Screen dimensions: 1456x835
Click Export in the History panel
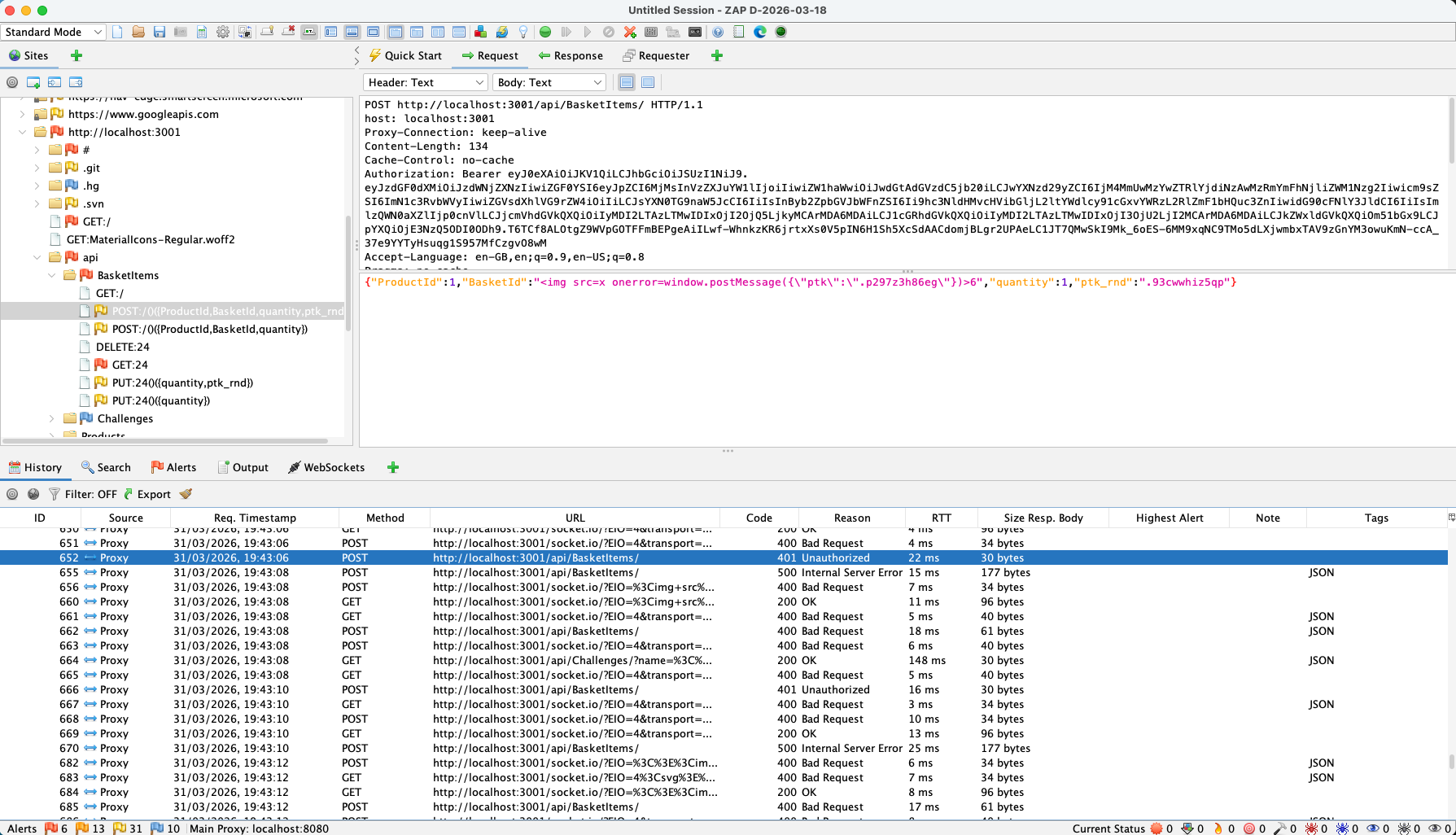pos(154,494)
